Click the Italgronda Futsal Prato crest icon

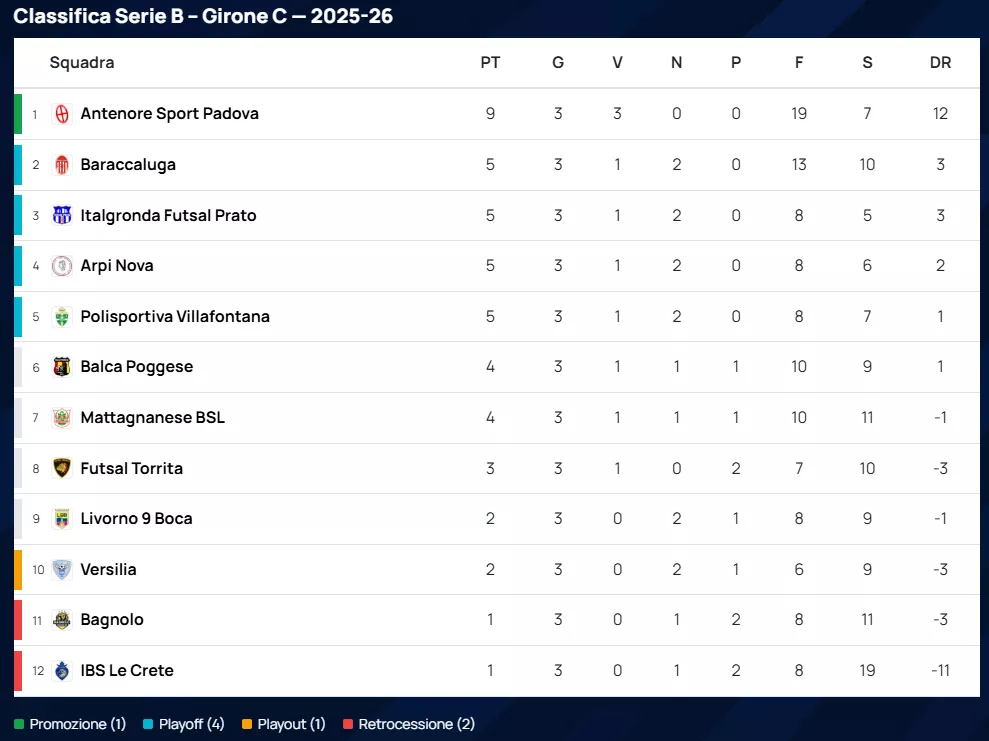point(62,216)
